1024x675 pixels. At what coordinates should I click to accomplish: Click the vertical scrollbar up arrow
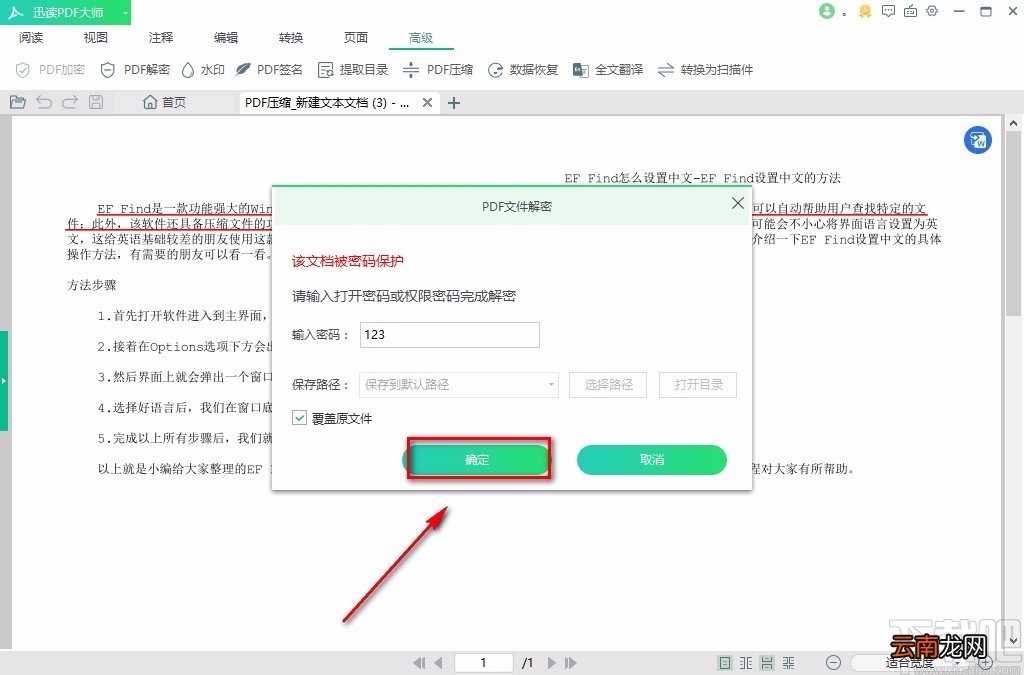(x=1013, y=123)
